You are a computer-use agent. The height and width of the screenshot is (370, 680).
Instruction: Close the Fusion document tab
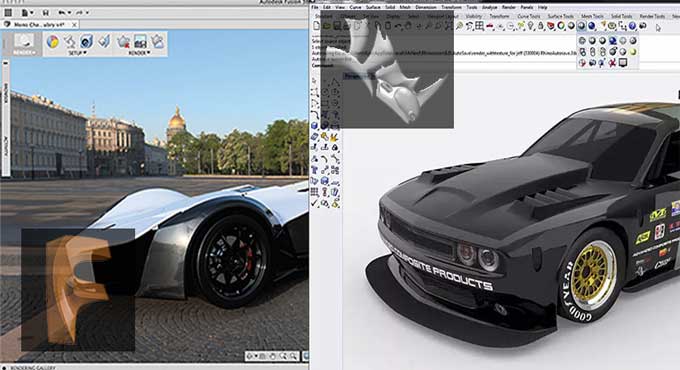(x=74, y=25)
